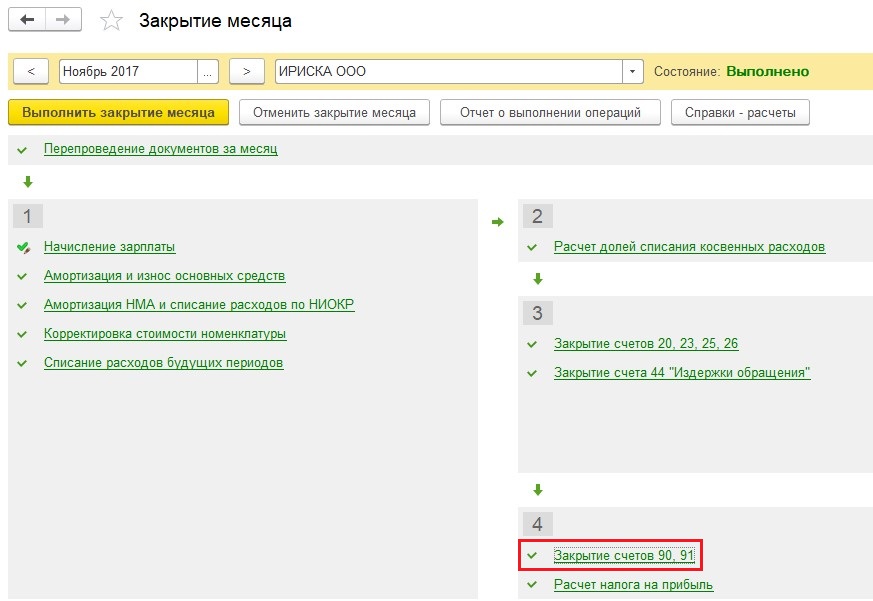Open Перепроведение документов за месяц link
This screenshot has width=873, height=601.
click(x=160, y=149)
